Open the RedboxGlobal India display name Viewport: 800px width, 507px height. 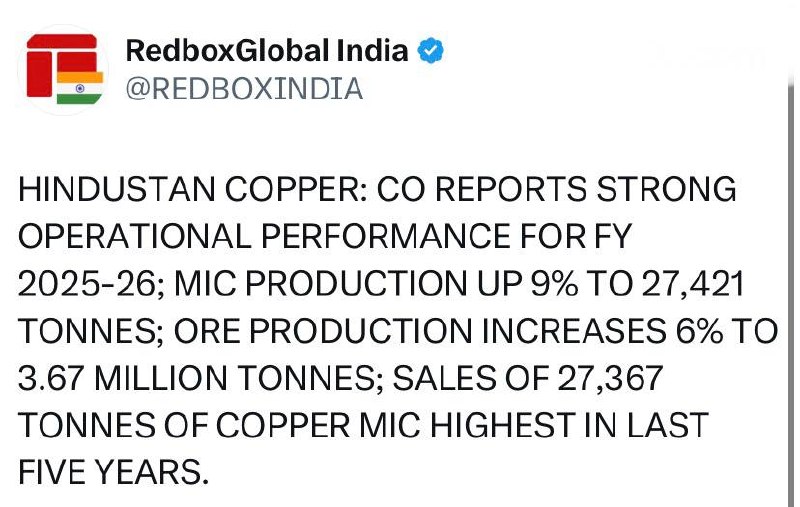point(267,51)
